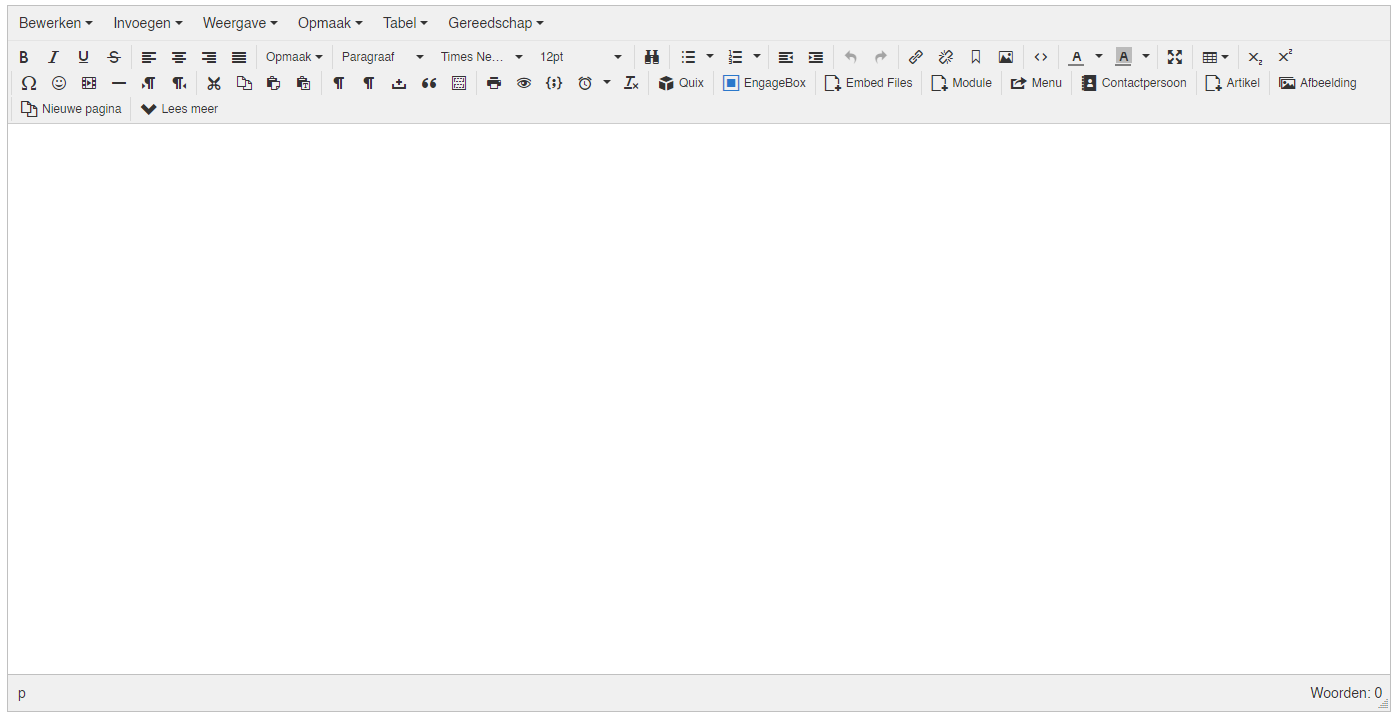Toggle underline formatting
This screenshot has height=715, width=1398.
84,57
